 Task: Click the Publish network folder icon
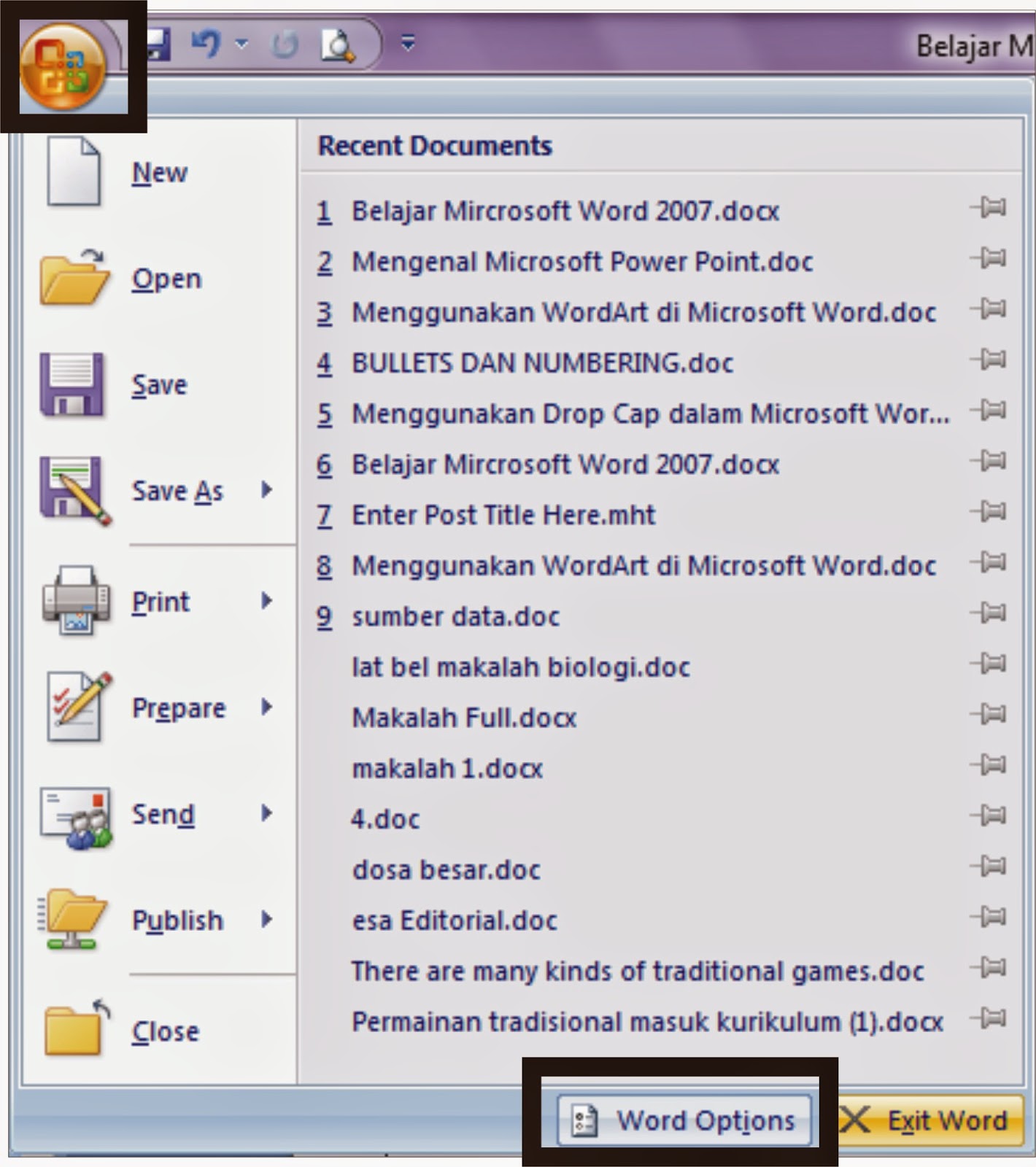click(x=71, y=919)
